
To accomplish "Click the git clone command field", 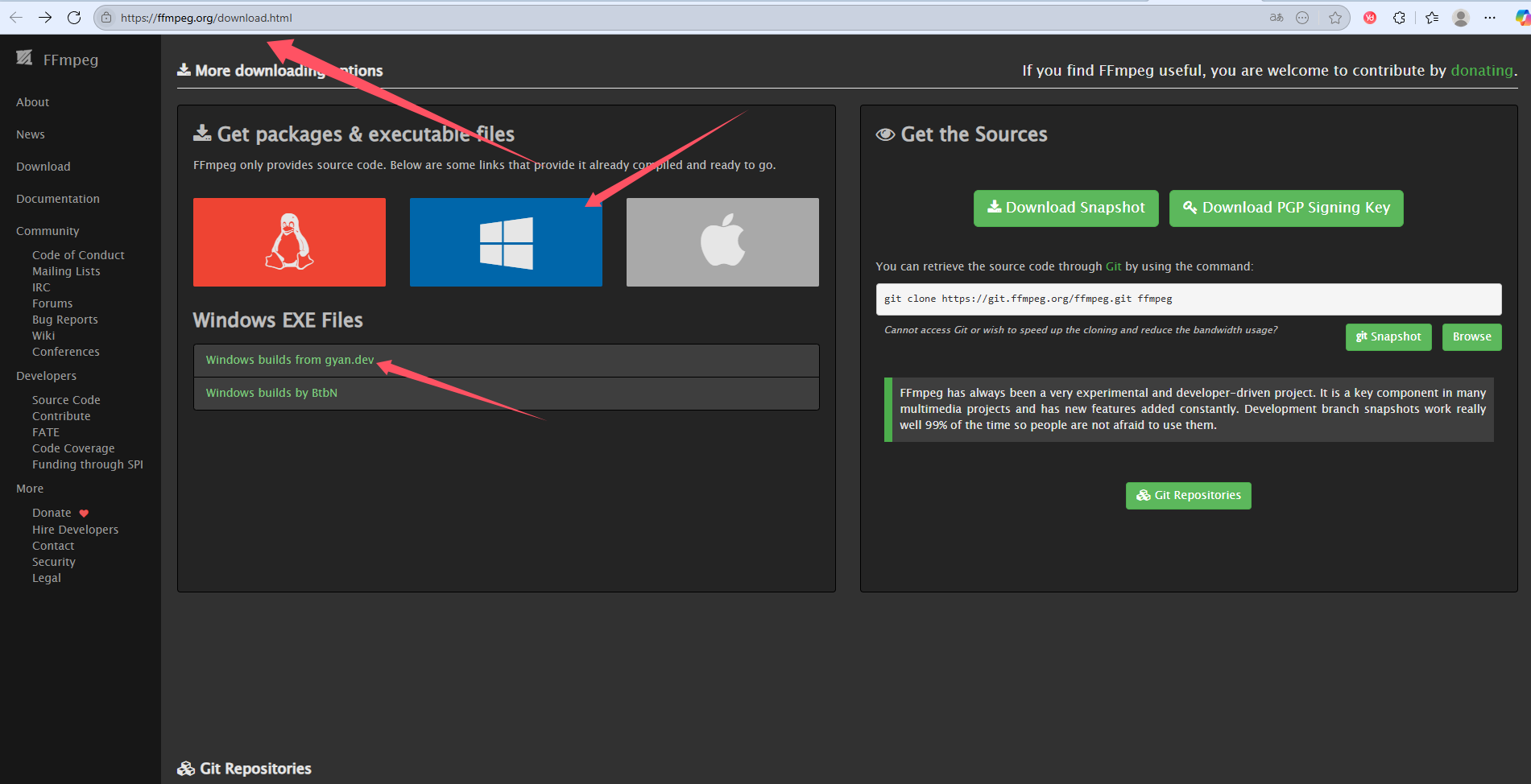I will 1189,299.
